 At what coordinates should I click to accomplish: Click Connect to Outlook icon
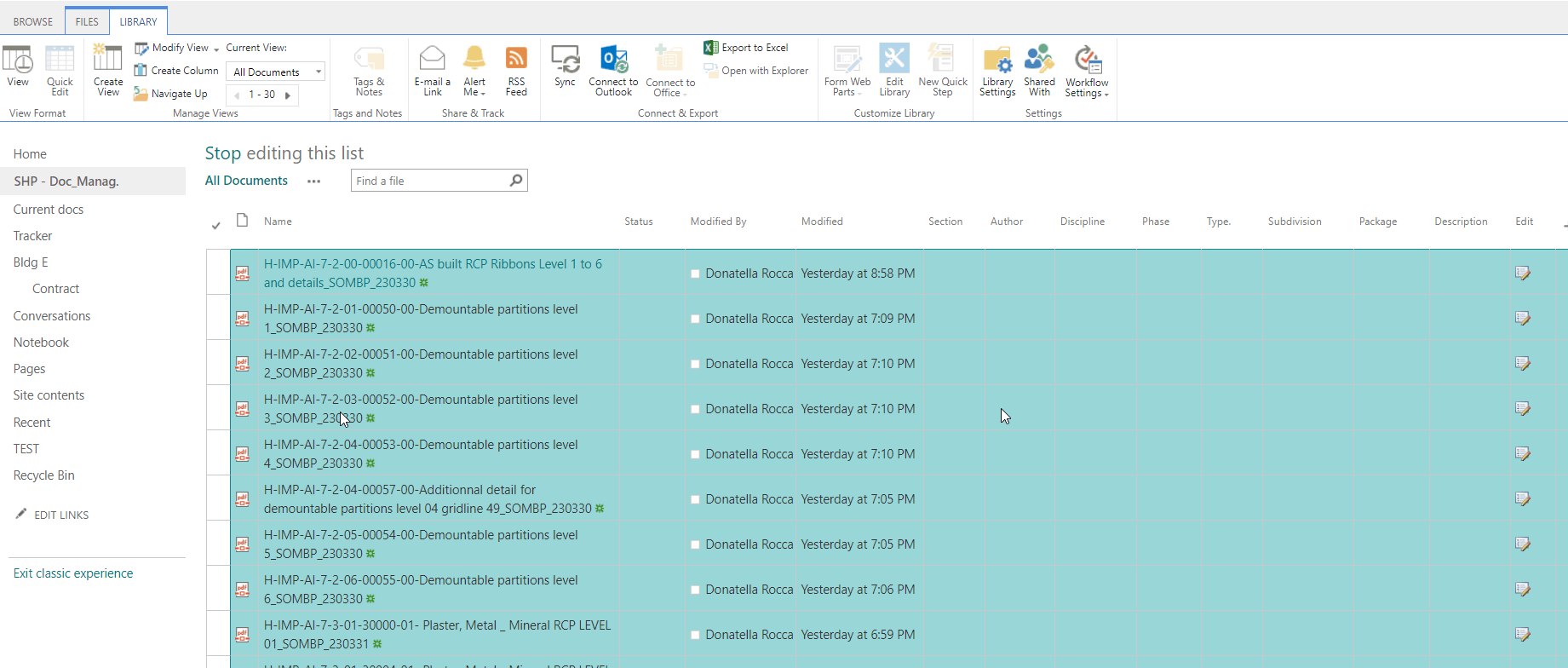click(x=613, y=59)
